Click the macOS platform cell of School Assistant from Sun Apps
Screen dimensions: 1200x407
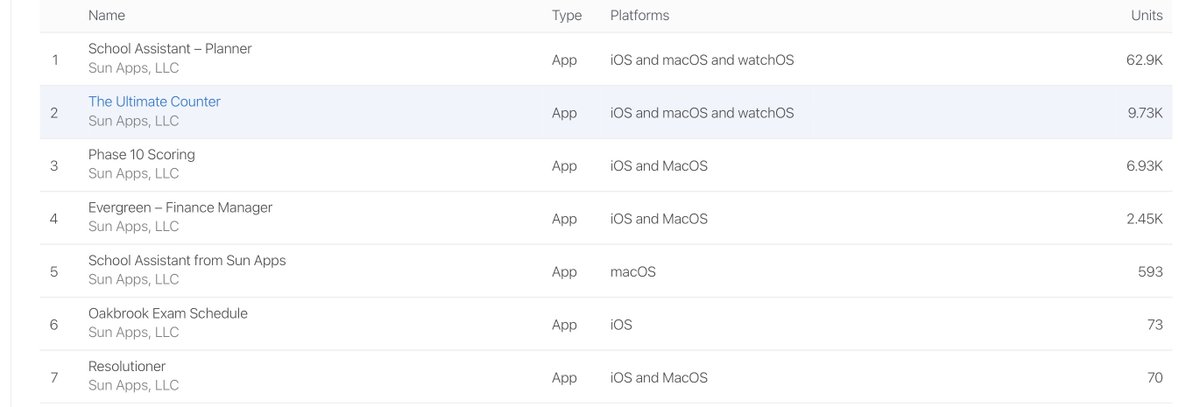click(633, 272)
